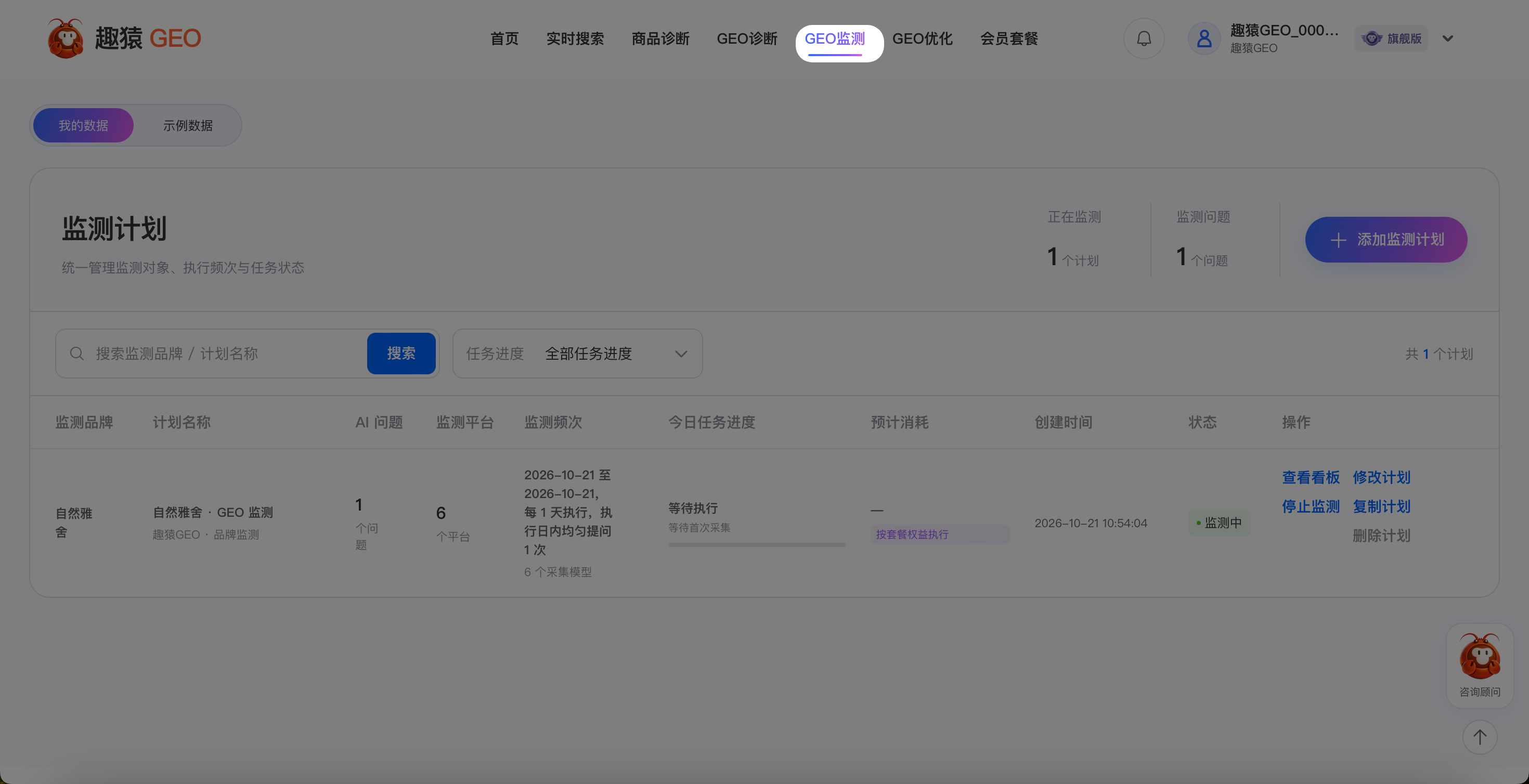Image resolution: width=1529 pixels, height=784 pixels.
Task: Click 停止监测 link
Action: [x=1311, y=506]
